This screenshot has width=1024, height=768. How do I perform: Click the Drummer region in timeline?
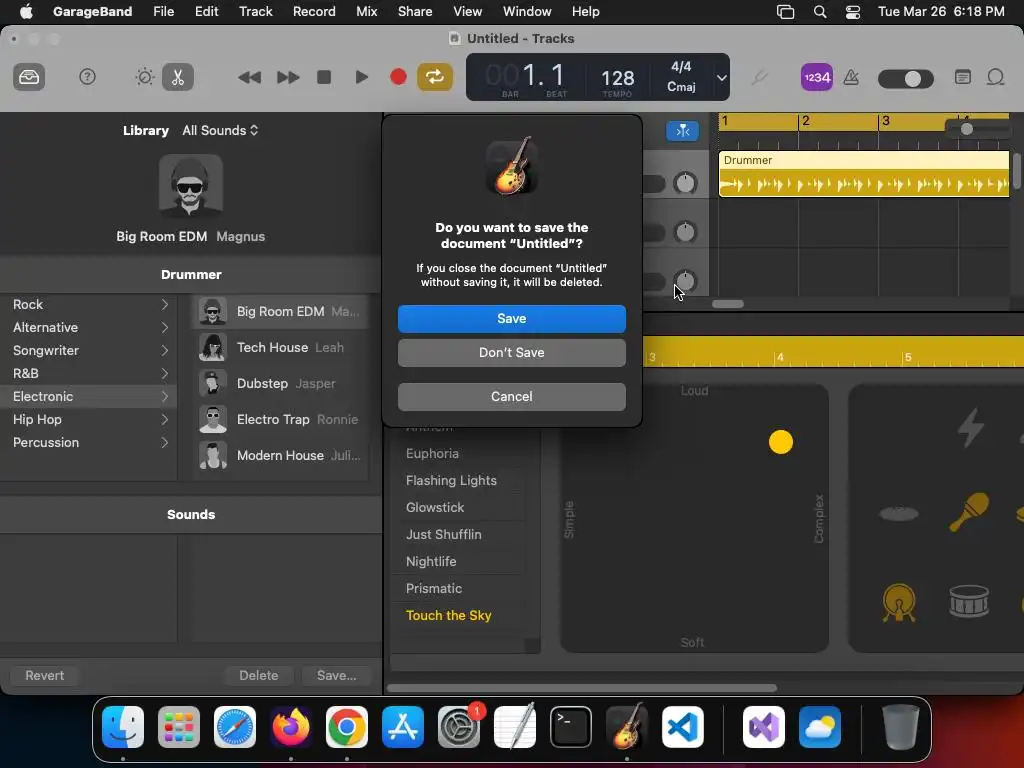(863, 174)
